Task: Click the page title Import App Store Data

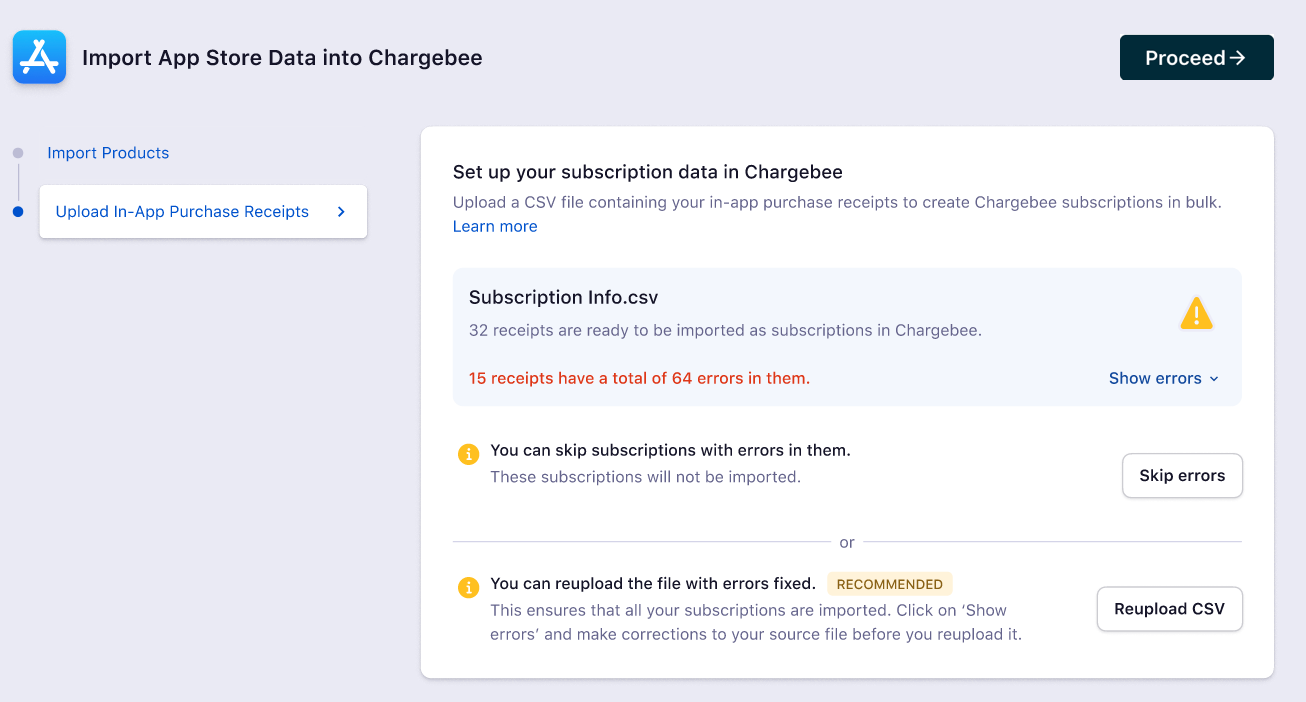Action: point(282,58)
